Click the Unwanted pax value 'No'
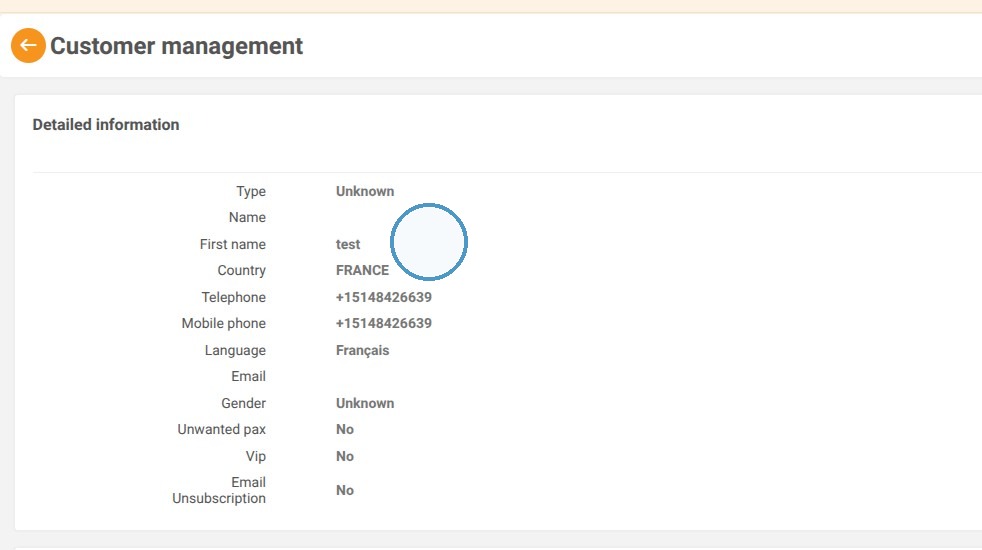Image resolution: width=982 pixels, height=550 pixels. point(345,429)
